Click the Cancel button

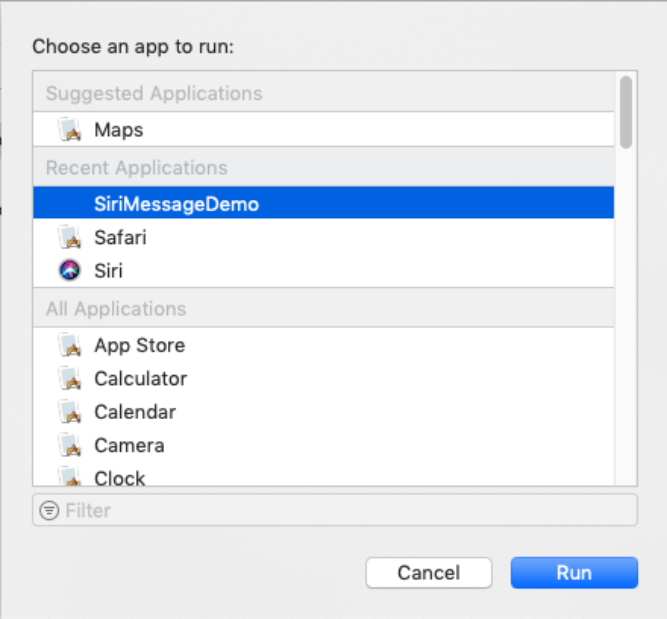pyautogui.click(x=428, y=573)
